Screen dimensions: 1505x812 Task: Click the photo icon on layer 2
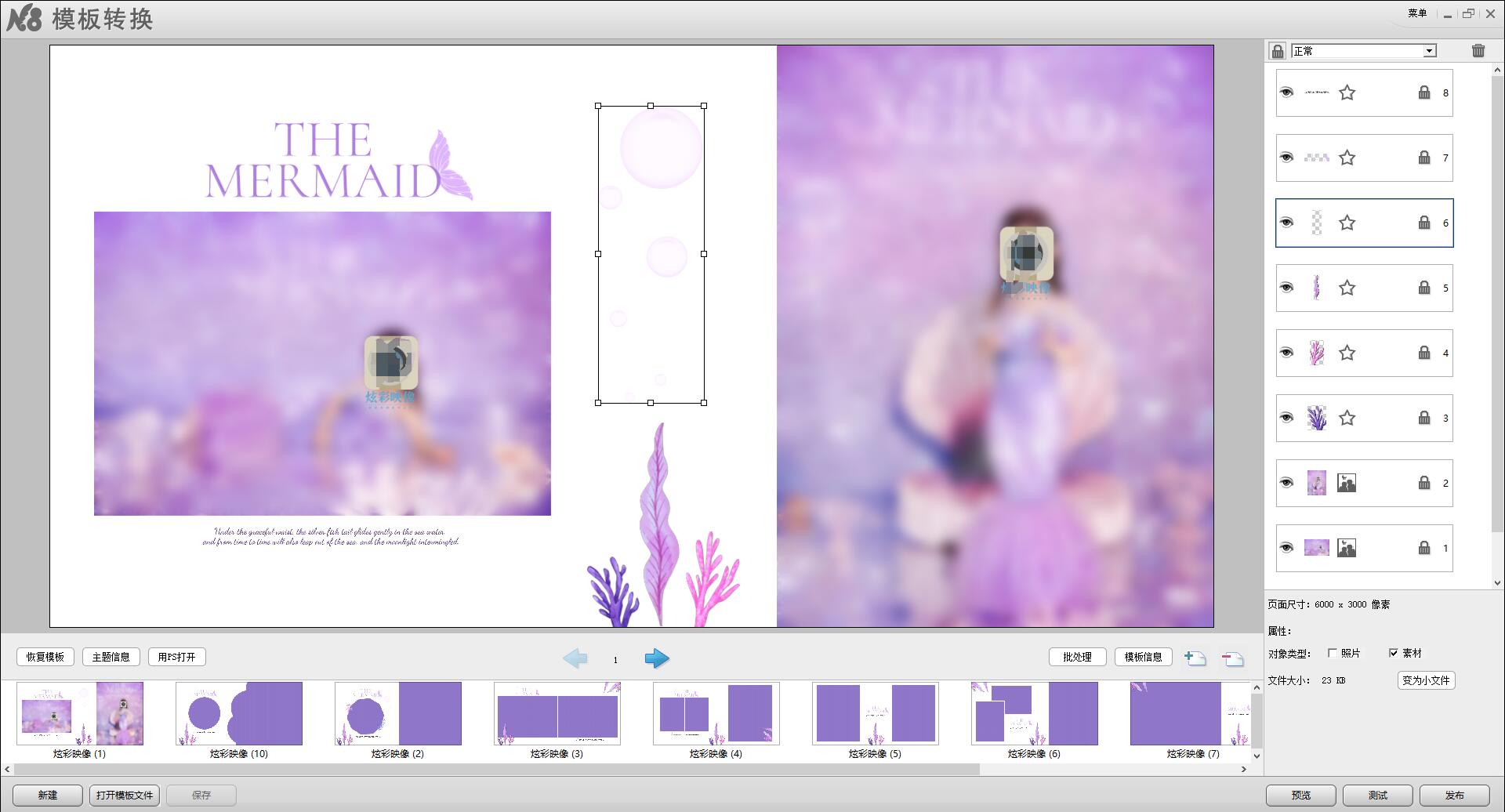(x=1346, y=484)
